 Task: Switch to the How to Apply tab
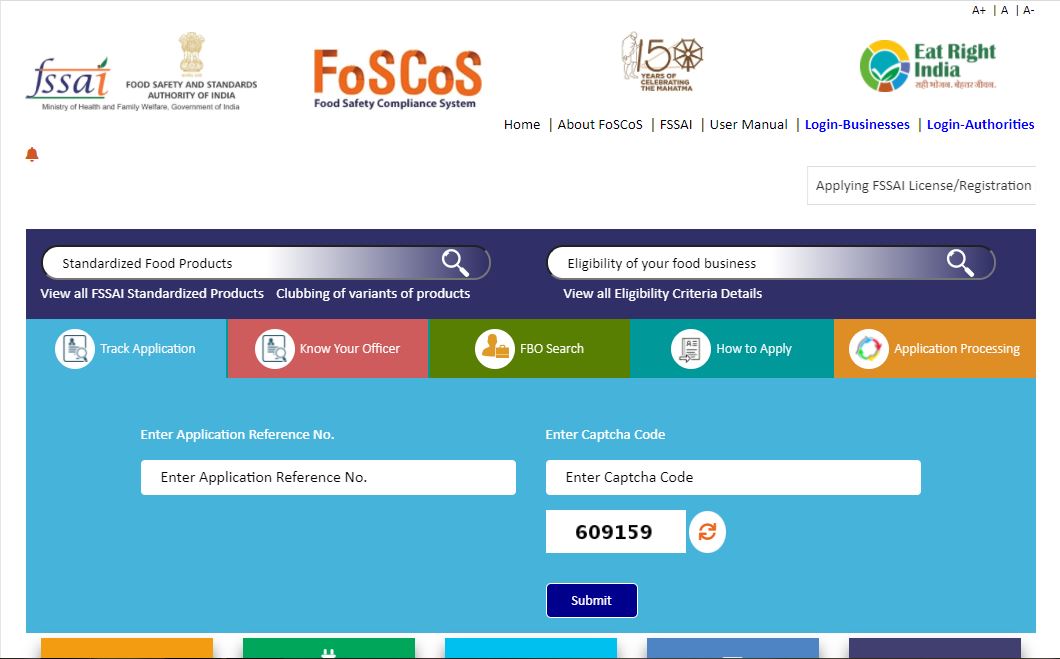[x=733, y=348]
